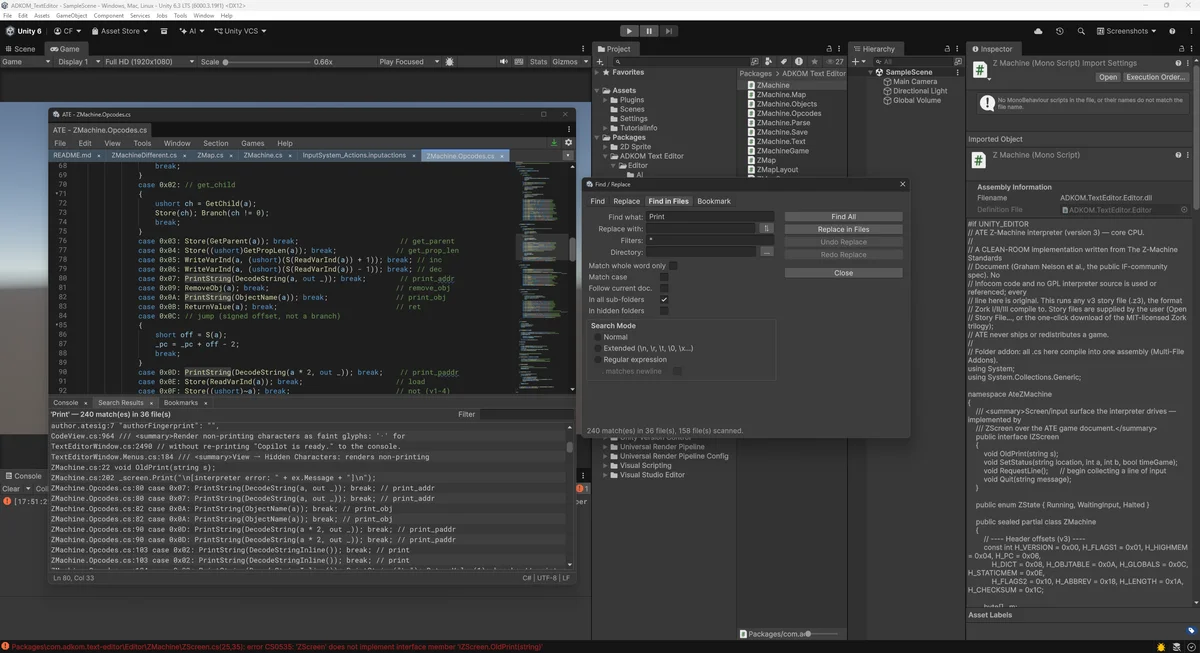This screenshot has height=653, width=1200.
Task: Uncheck In all sub-folders checkbox
Action: (x=664, y=299)
